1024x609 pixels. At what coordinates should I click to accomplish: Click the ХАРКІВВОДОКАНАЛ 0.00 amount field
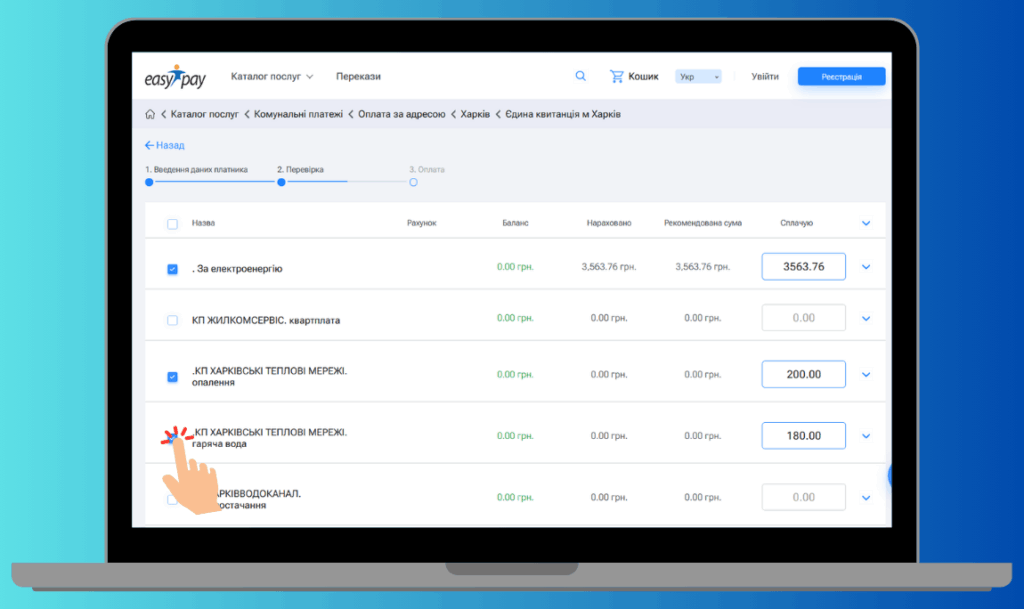803,497
